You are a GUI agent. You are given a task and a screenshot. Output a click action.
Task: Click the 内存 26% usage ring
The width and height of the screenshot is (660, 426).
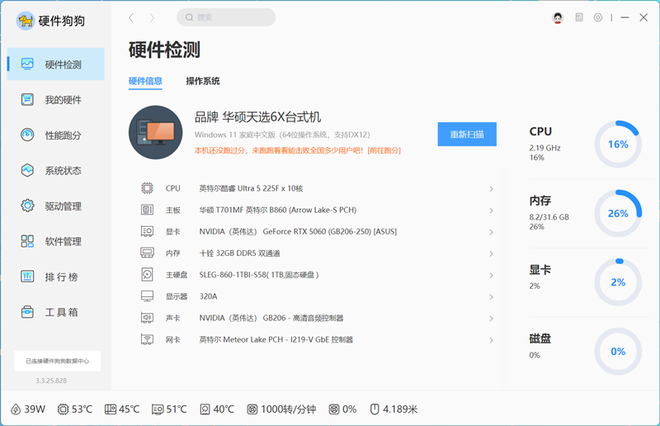pyautogui.click(x=618, y=213)
